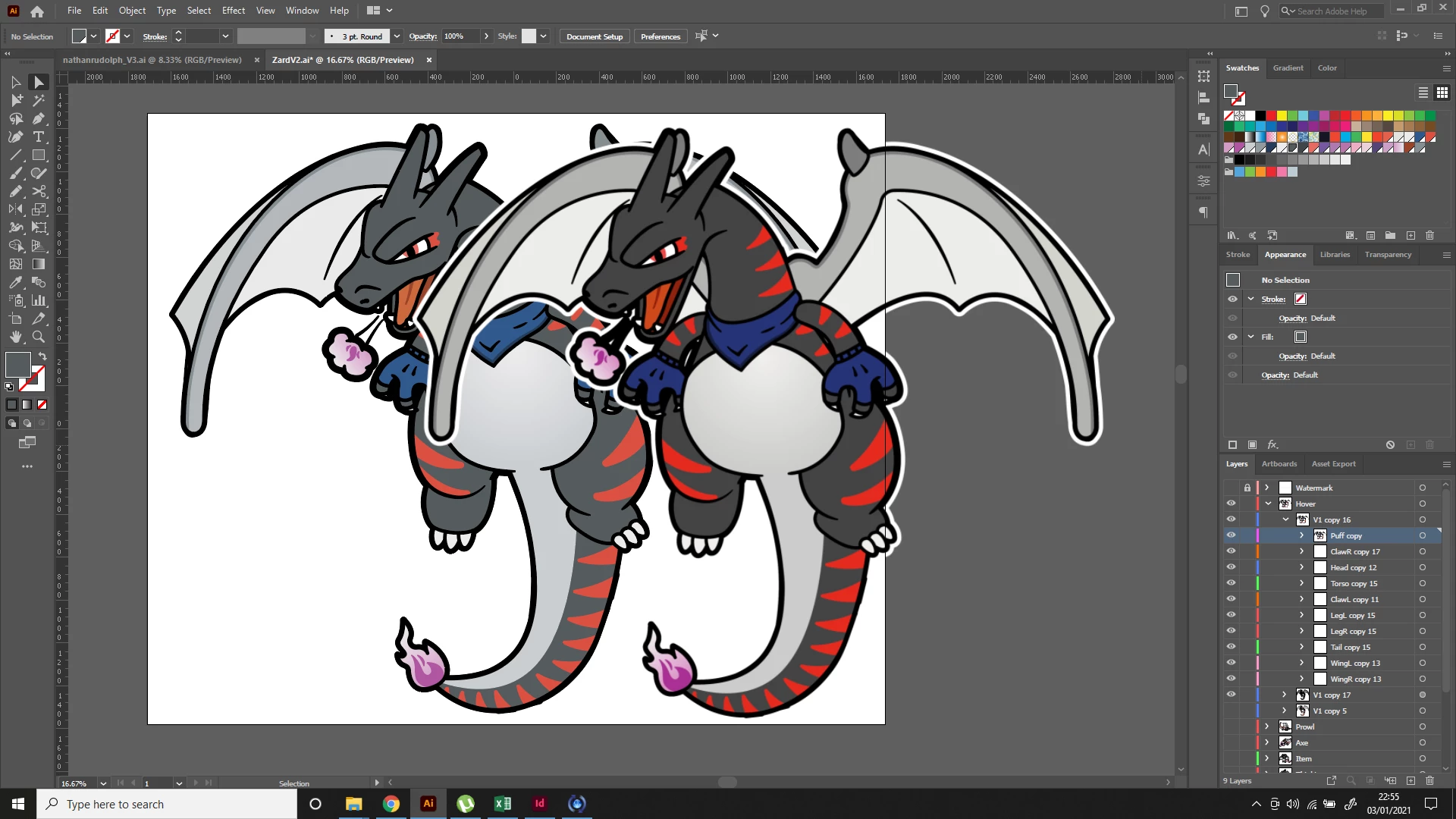Click the Preferences button

tap(660, 36)
